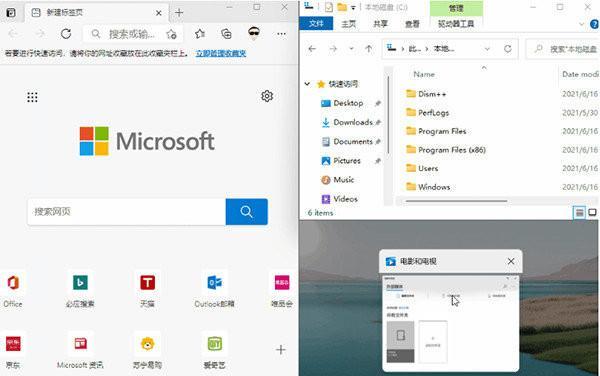Open Explorer help question mark
Viewport: 600px width, 376px height.
594,24
